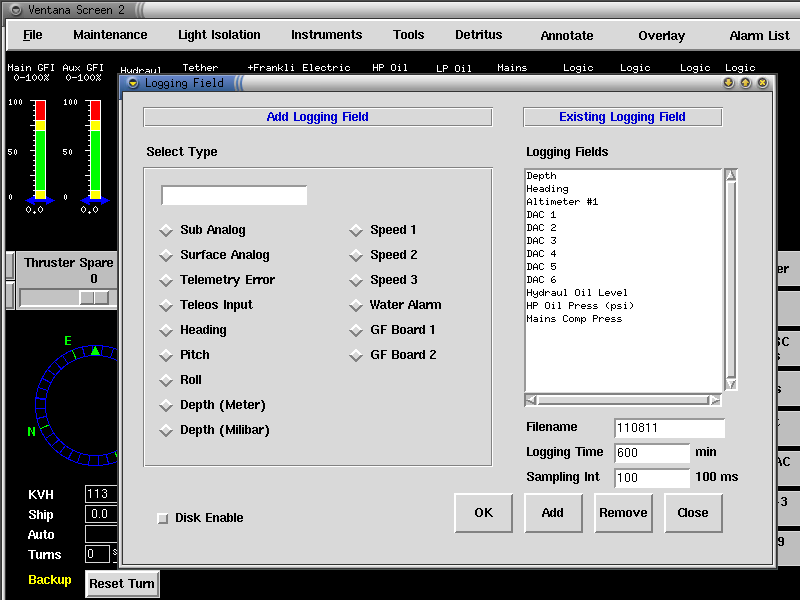This screenshot has width=800, height=600.
Task: Click the Existing Logging Field header
Action: (x=622, y=117)
